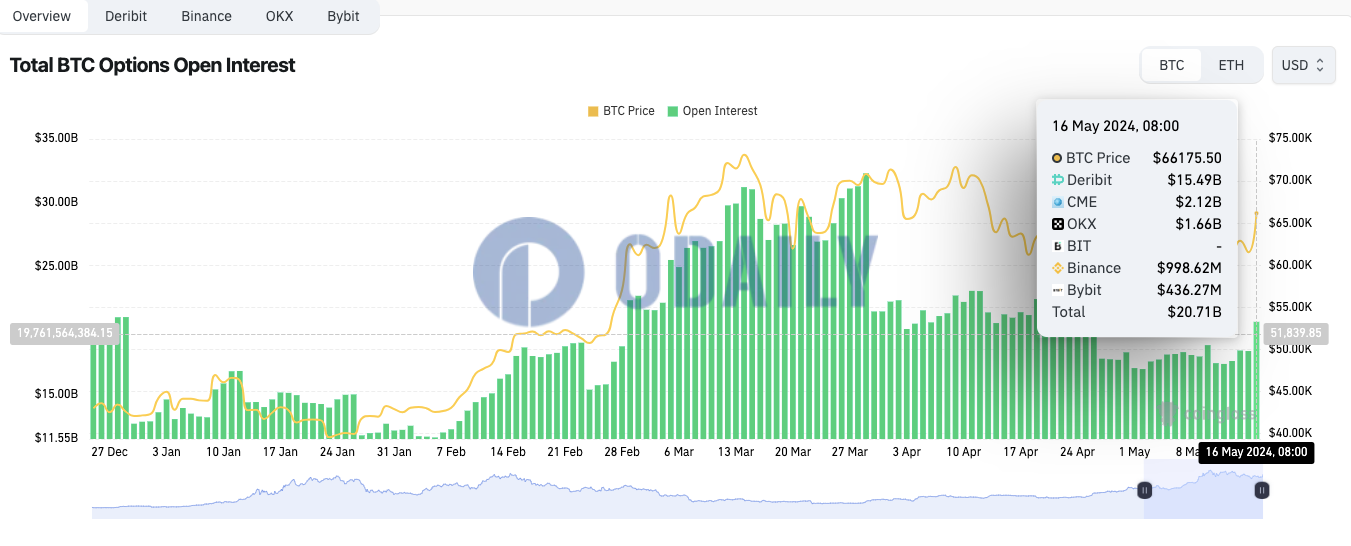Click the green Open Interest legend swatch

(673, 111)
